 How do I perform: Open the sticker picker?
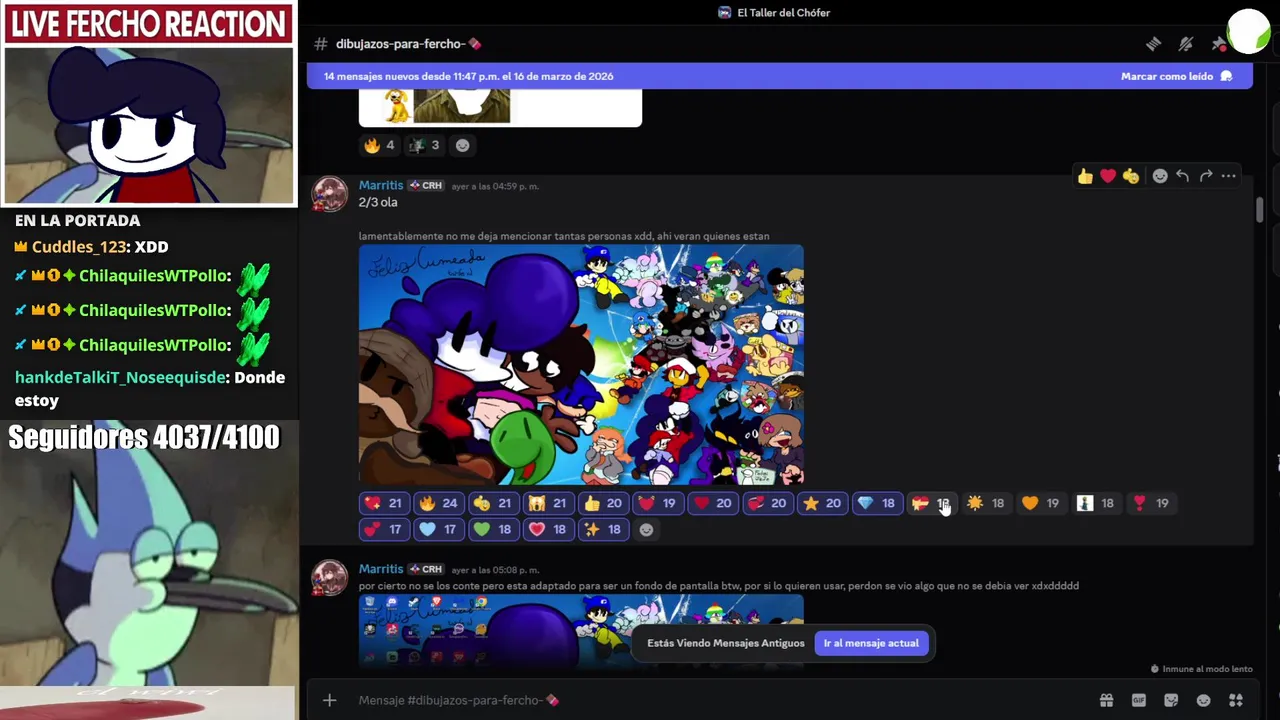[x=1171, y=700]
